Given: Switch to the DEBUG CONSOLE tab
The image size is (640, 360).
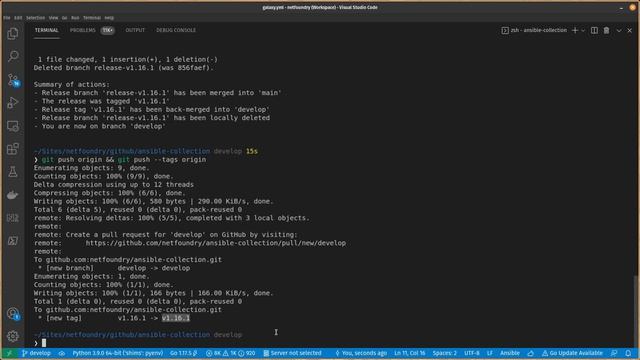Looking at the screenshot, I should (176, 30).
